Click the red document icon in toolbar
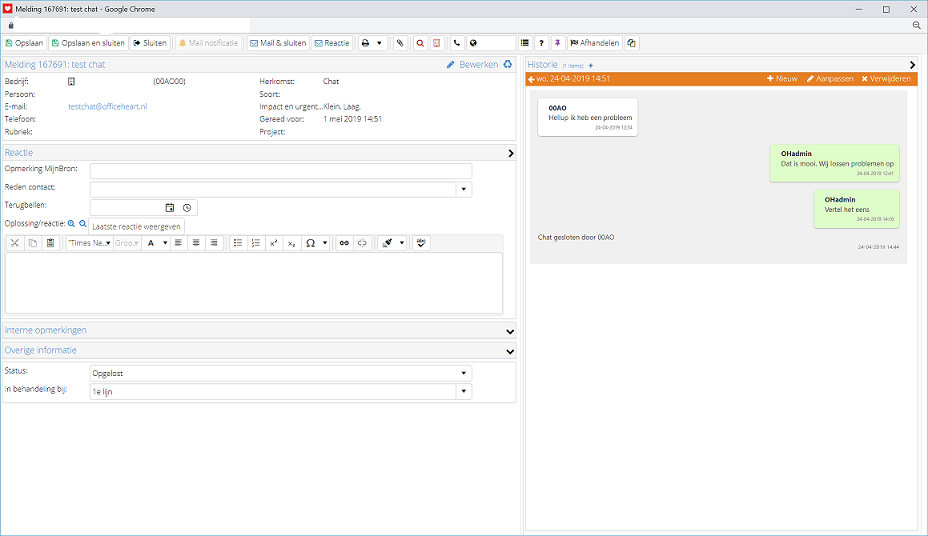This screenshot has height=536, width=928. click(x=436, y=43)
